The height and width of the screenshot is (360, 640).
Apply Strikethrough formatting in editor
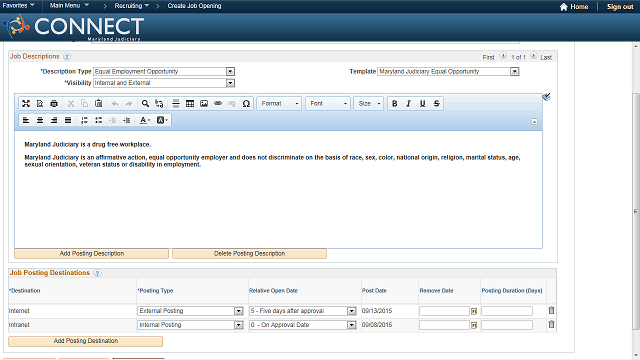pos(436,104)
